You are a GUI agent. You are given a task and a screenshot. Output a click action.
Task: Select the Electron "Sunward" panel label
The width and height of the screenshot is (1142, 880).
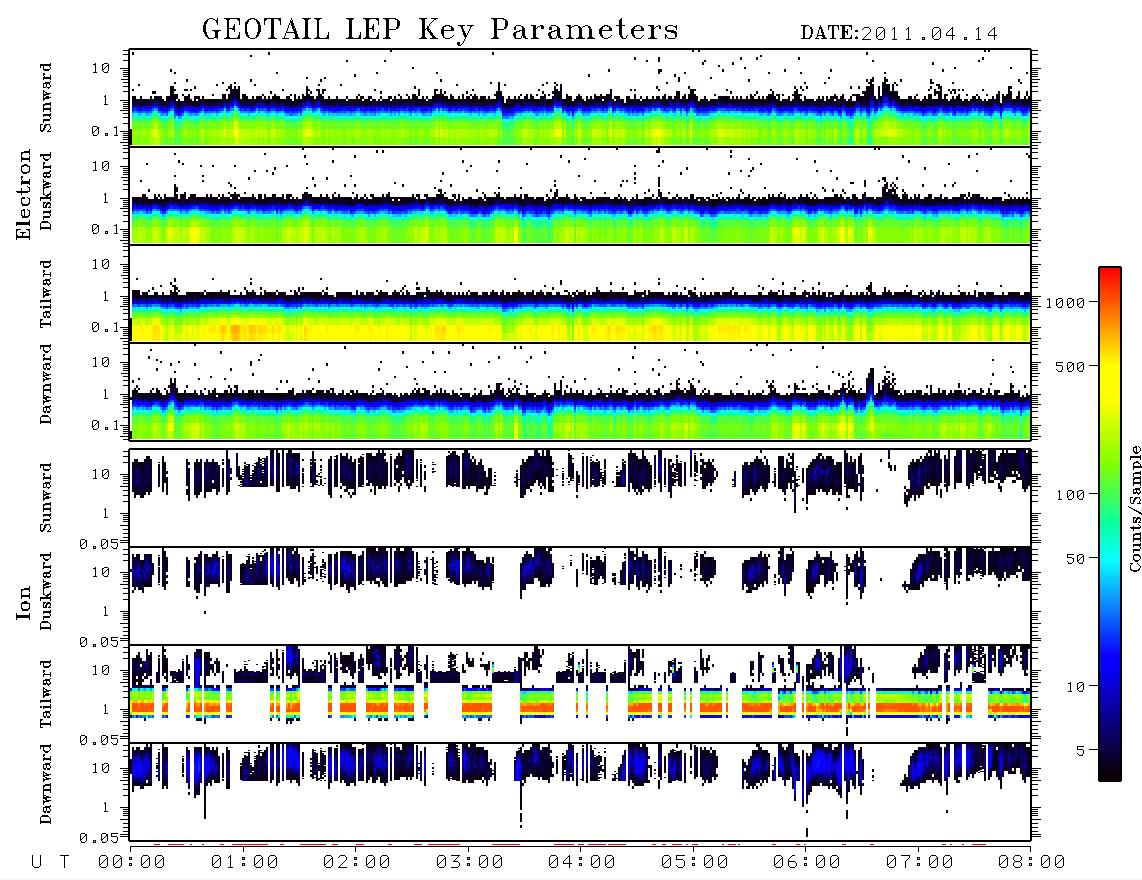[x=46, y=98]
